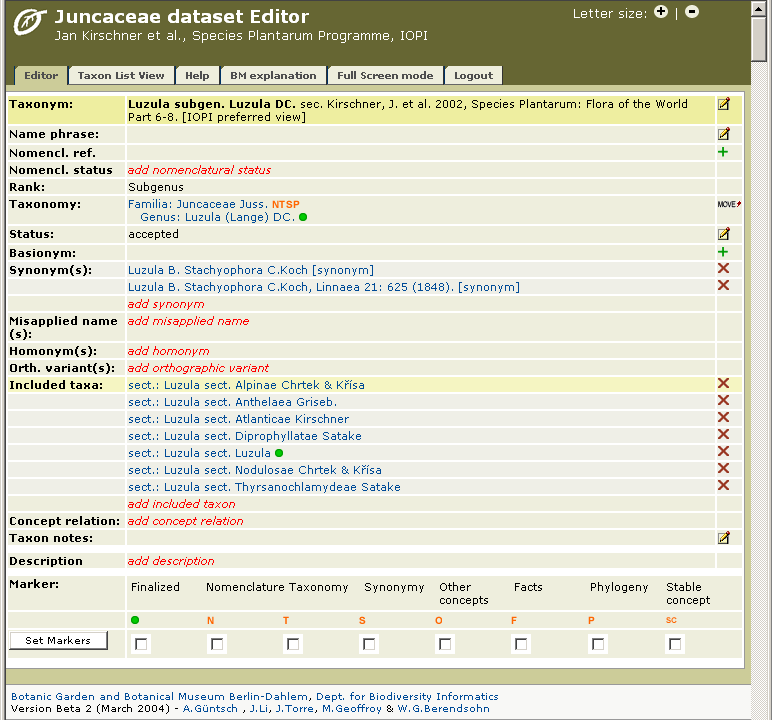Open the BM explanation tab
772x720 pixels.
point(273,75)
